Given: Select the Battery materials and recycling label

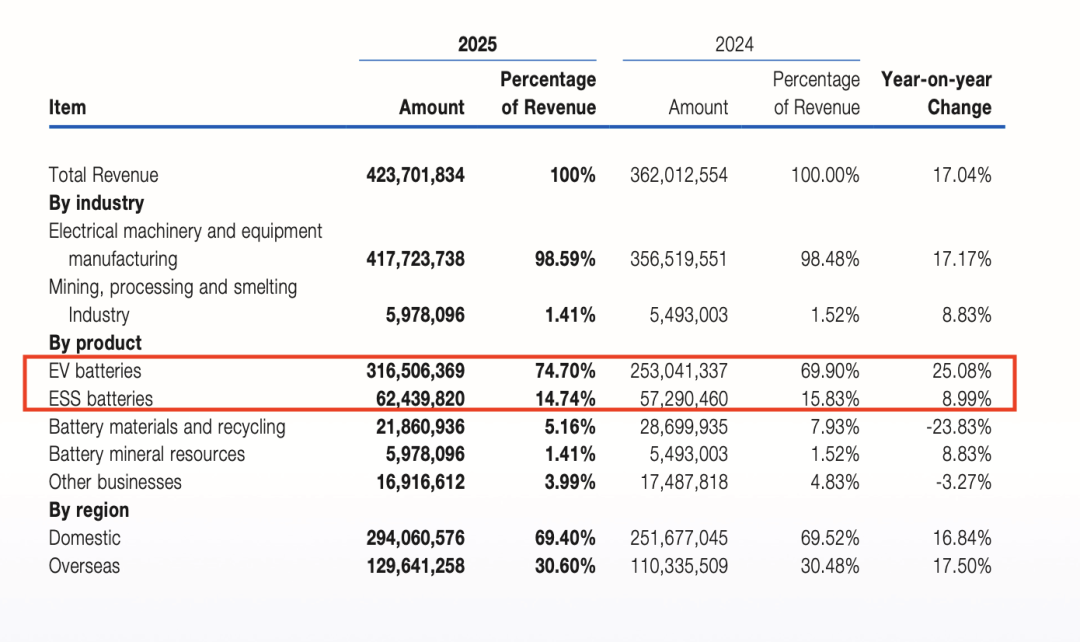Looking at the screenshot, I should pos(167,427).
